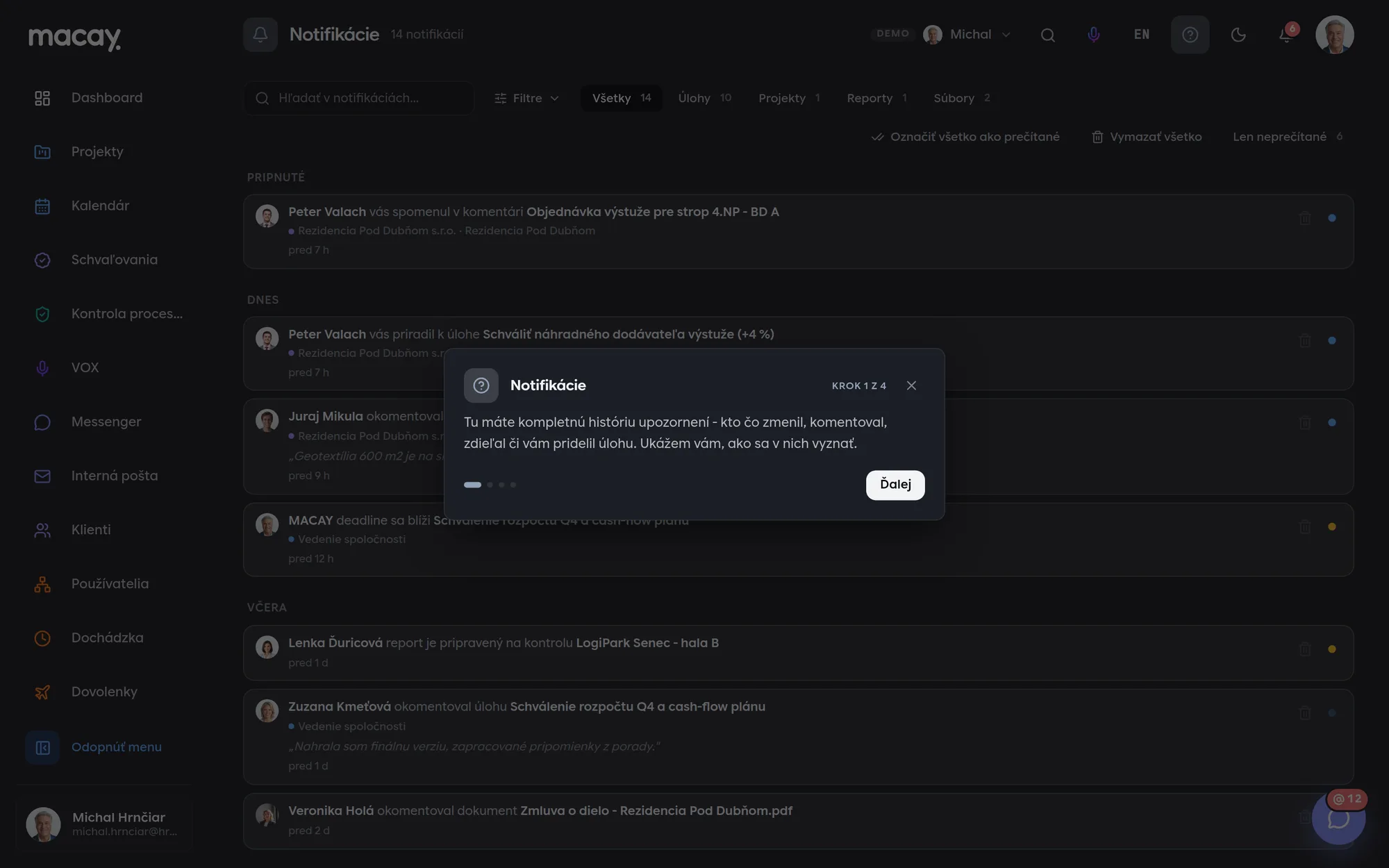Switch to the Projekty notifications tab
The width and height of the screenshot is (1389, 868).
(x=789, y=98)
